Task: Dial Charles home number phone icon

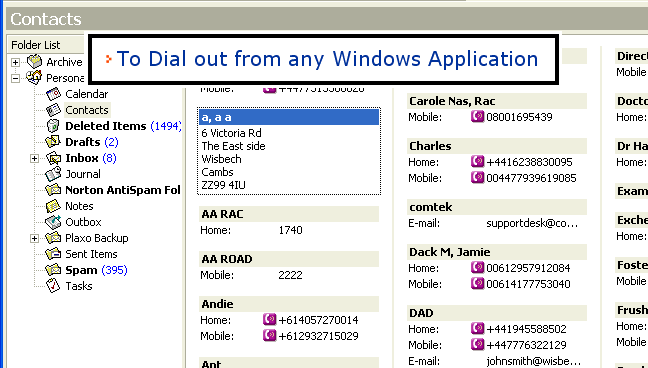Action: pos(477,162)
